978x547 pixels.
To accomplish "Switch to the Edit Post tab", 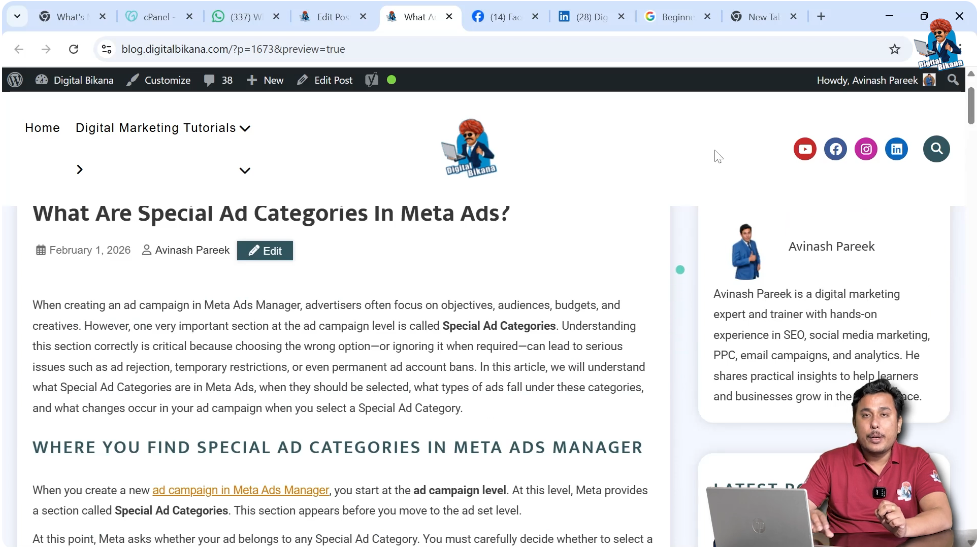I will 332,17.
